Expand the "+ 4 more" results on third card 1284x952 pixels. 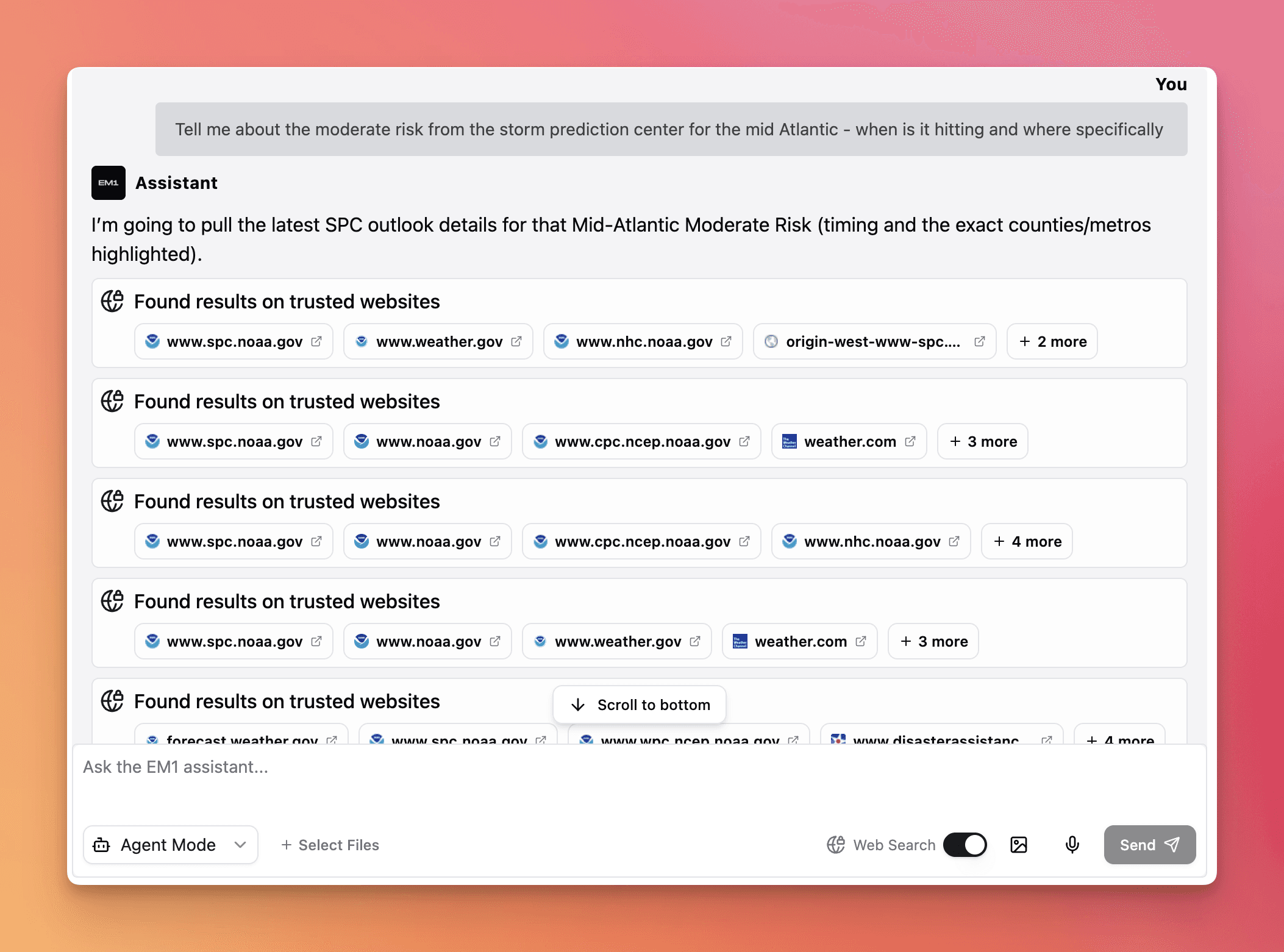click(x=1027, y=541)
